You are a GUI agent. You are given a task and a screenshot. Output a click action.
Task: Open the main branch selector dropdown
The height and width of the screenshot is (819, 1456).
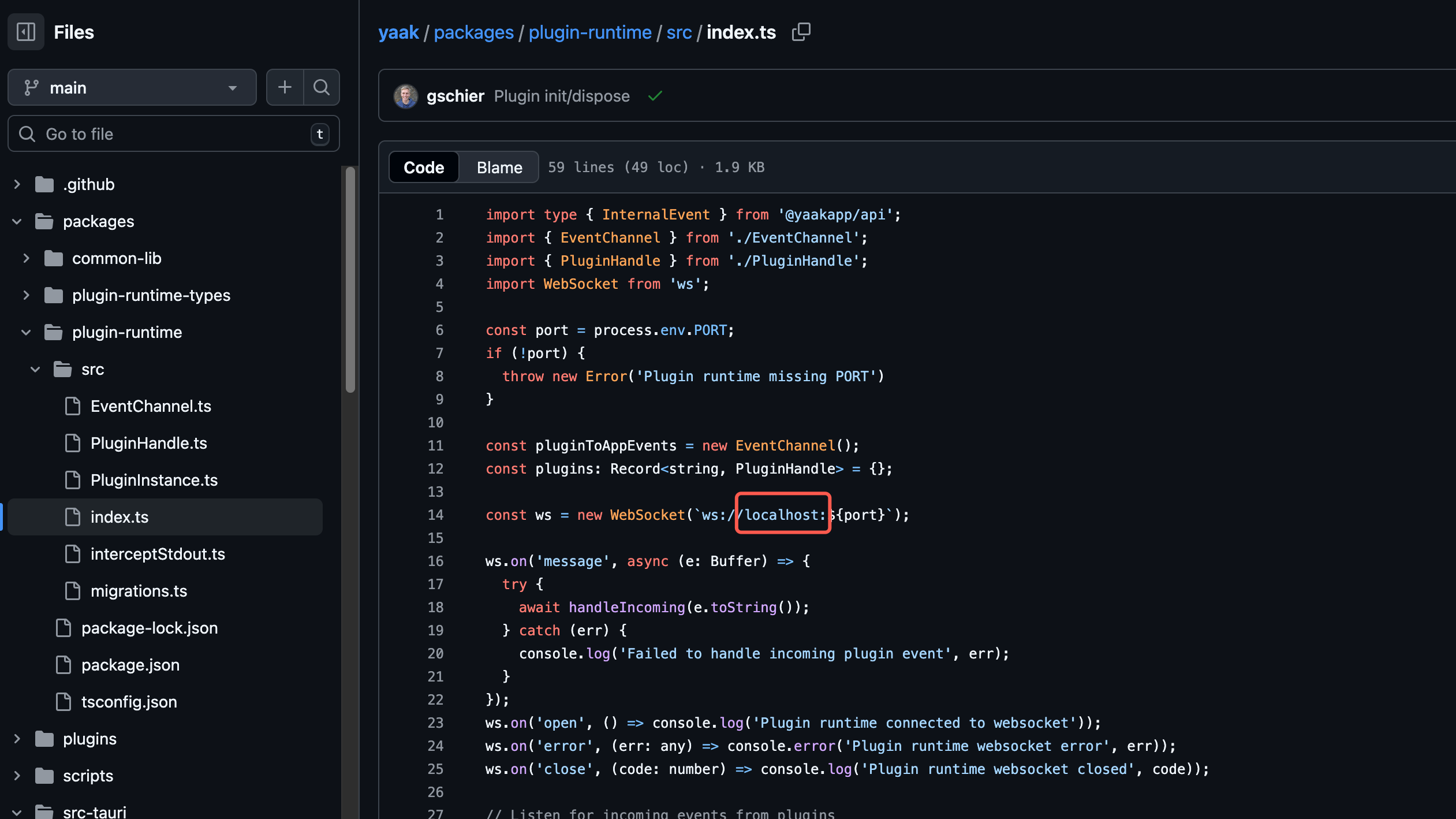pos(132,87)
